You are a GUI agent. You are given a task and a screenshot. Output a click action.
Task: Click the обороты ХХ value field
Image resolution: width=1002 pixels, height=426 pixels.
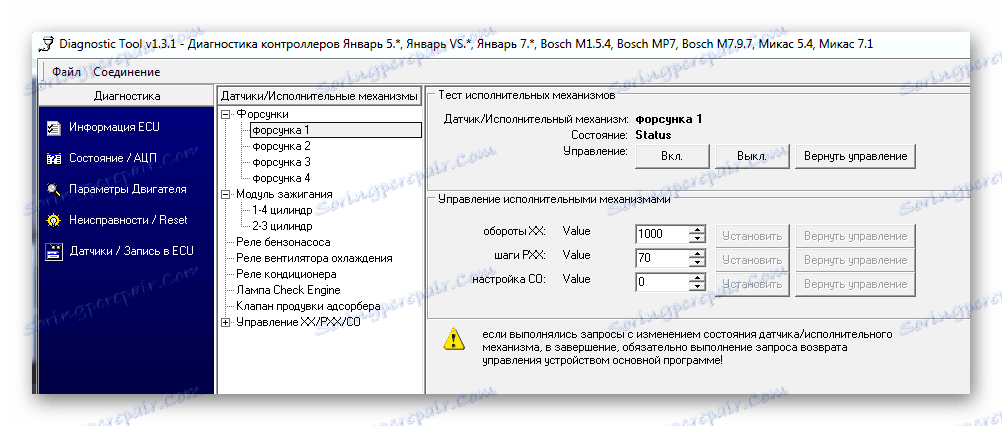click(662, 234)
